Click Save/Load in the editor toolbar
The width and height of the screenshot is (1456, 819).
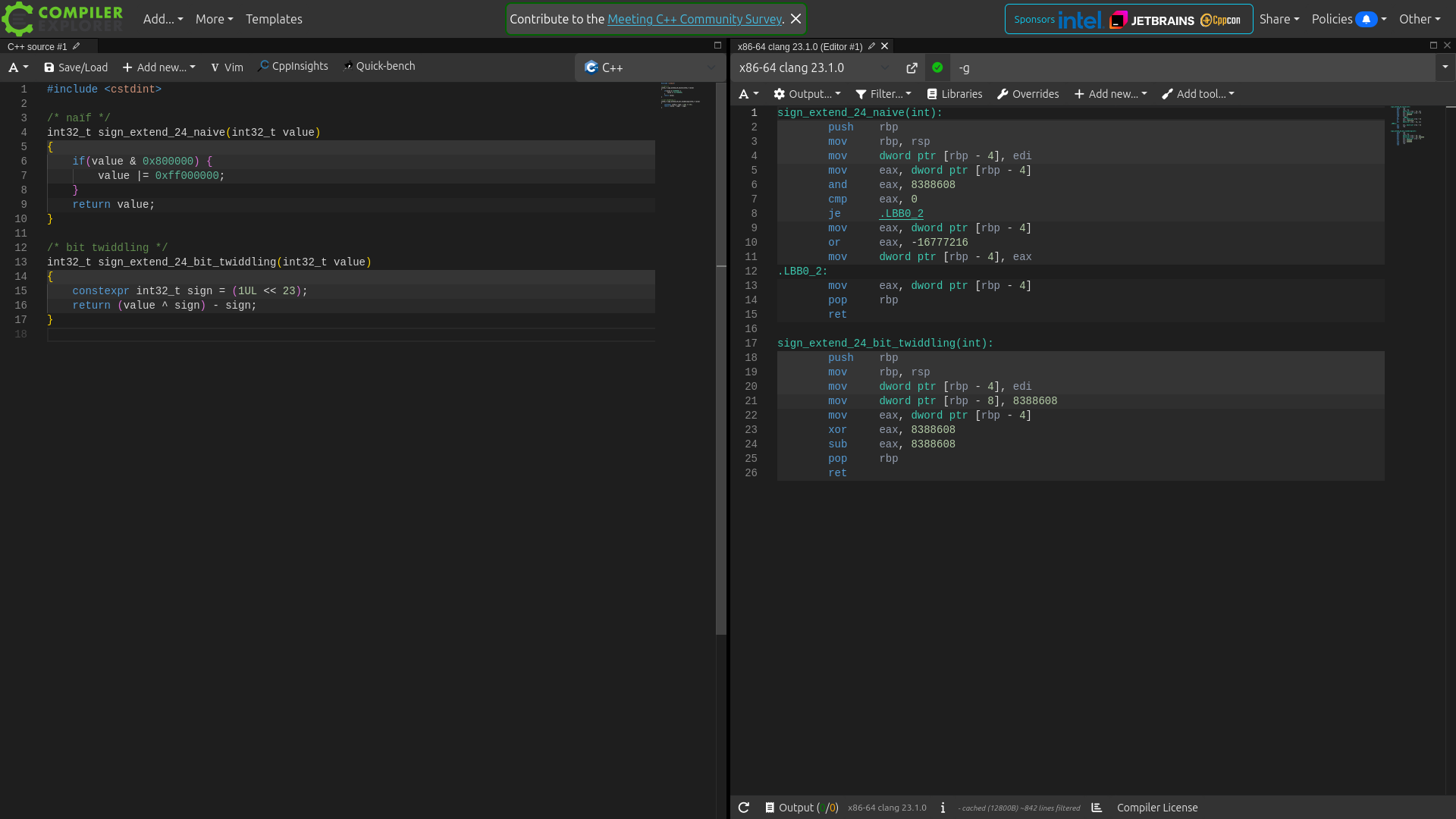(x=76, y=67)
